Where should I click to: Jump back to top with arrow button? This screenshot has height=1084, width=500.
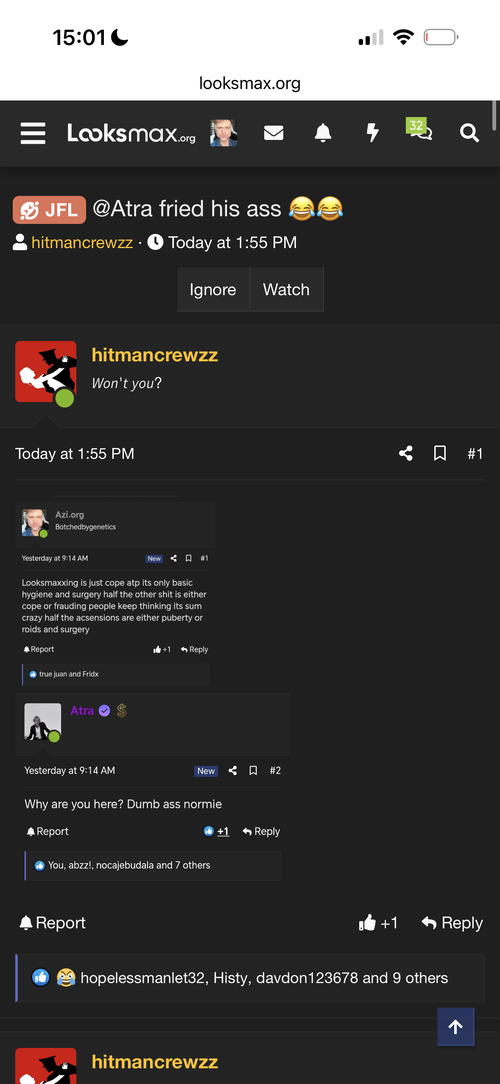456,1027
